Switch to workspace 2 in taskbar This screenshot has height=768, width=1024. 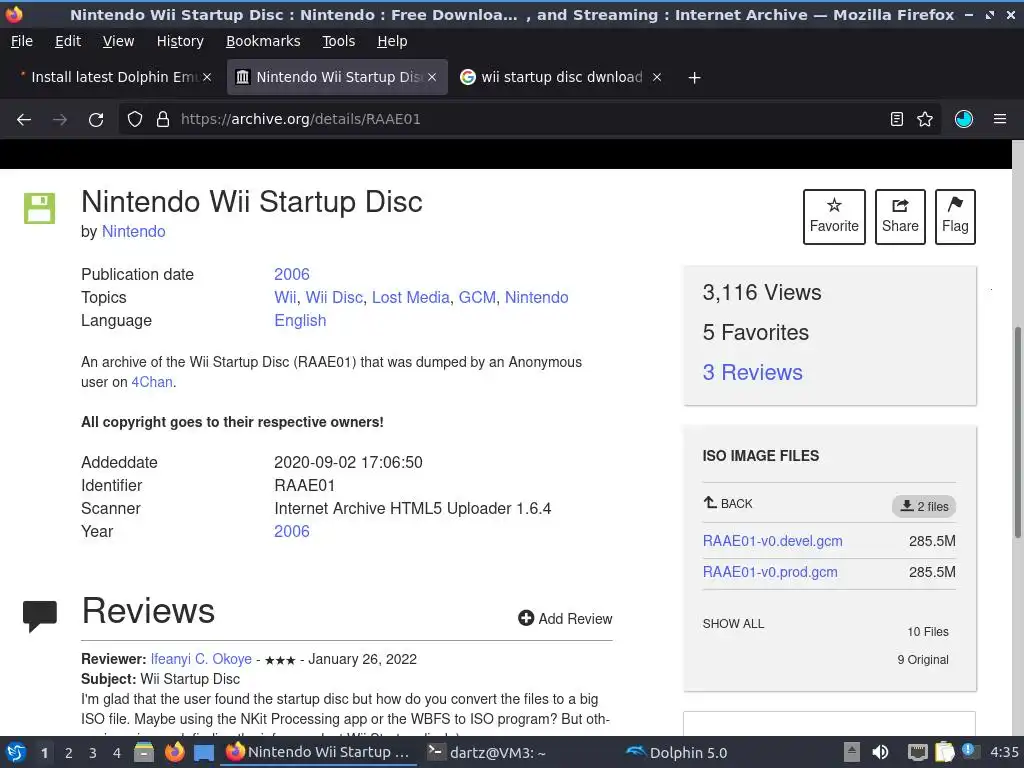(69, 753)
